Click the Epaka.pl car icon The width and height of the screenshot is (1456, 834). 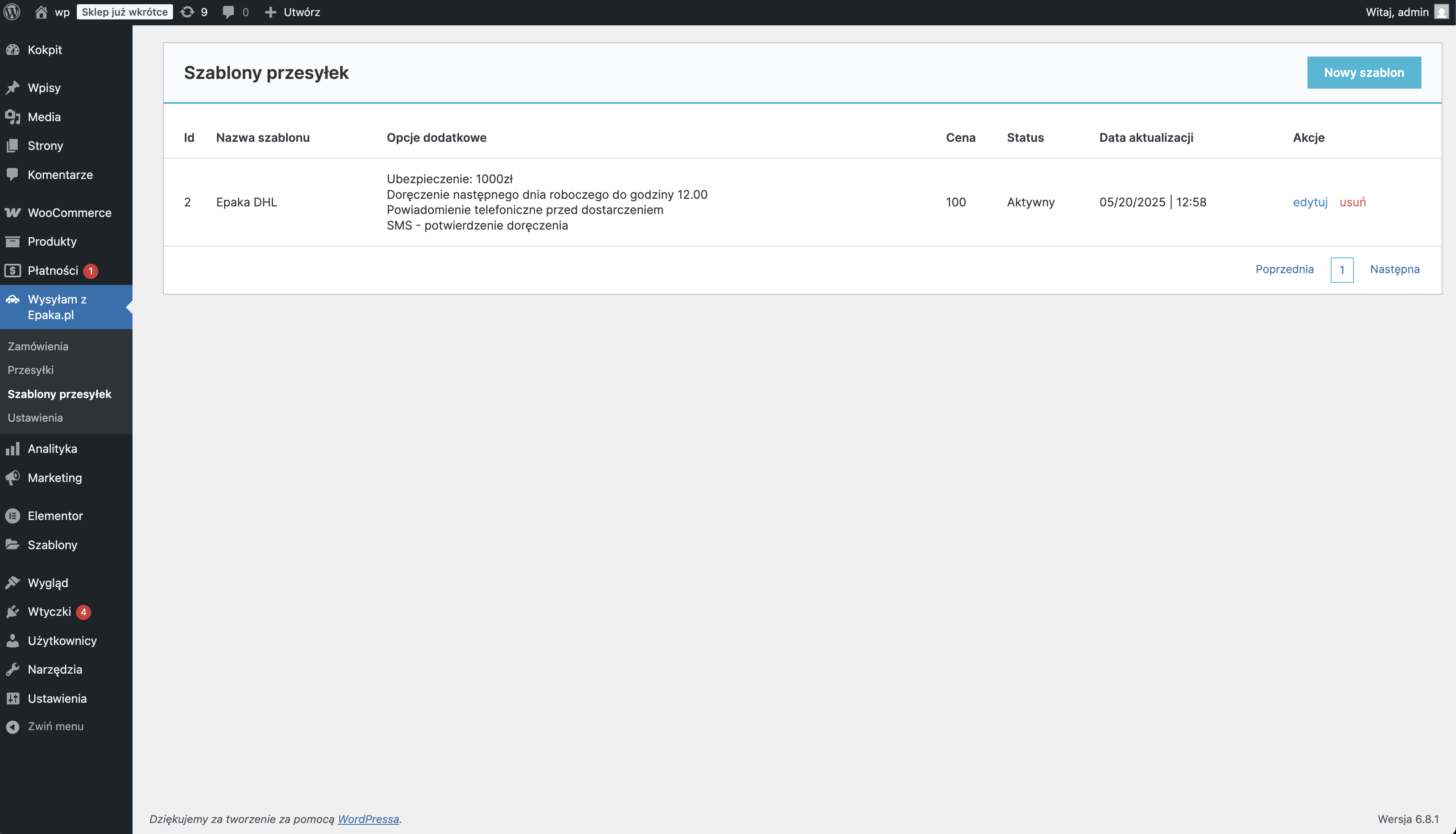coord(13,299)
